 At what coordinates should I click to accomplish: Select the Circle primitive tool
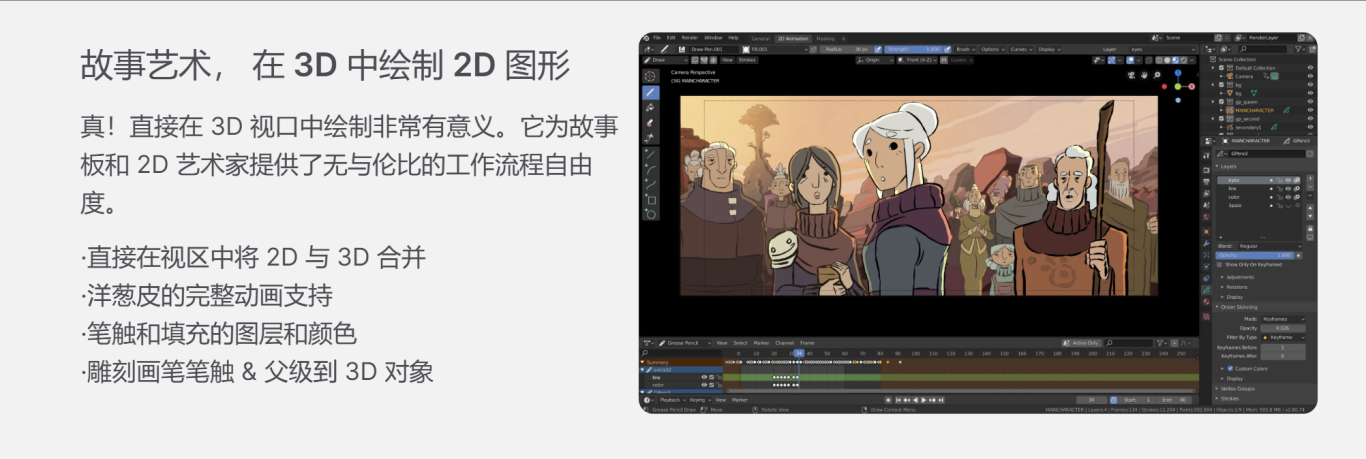point(650,214)
